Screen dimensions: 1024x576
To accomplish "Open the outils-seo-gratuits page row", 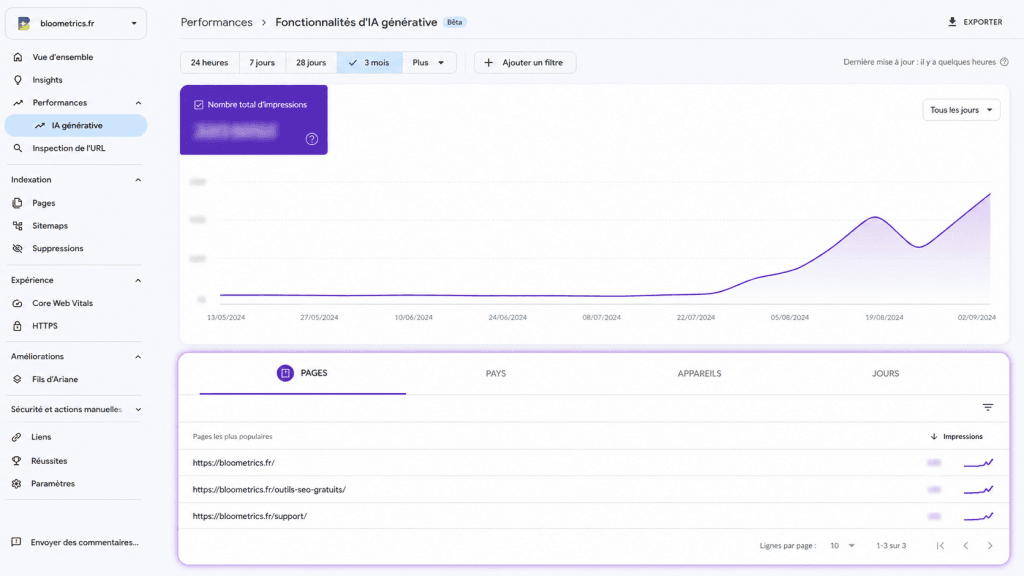I will pos(594,489).
